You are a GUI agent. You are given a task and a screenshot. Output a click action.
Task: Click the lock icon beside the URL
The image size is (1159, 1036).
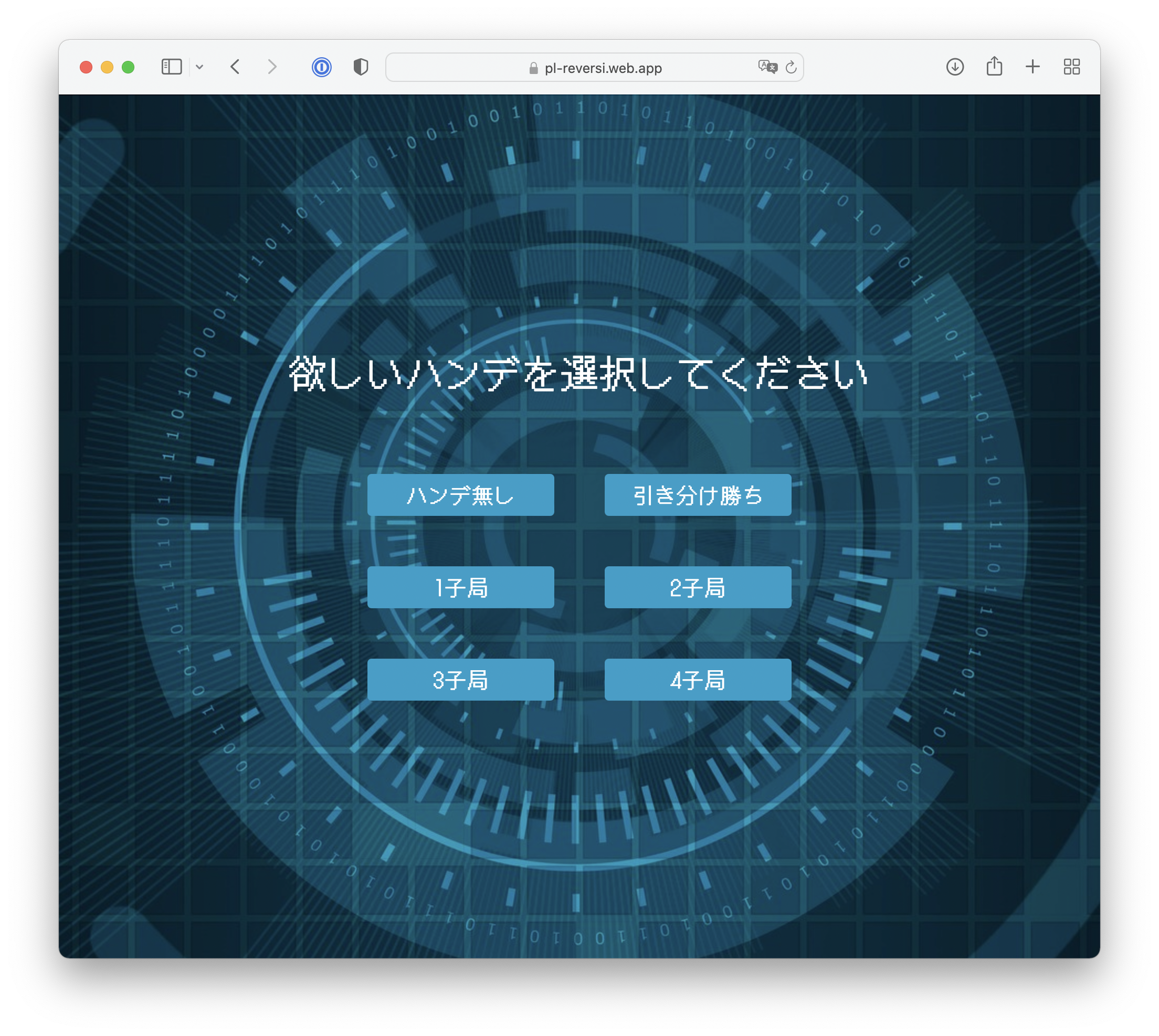pos(533,68)
